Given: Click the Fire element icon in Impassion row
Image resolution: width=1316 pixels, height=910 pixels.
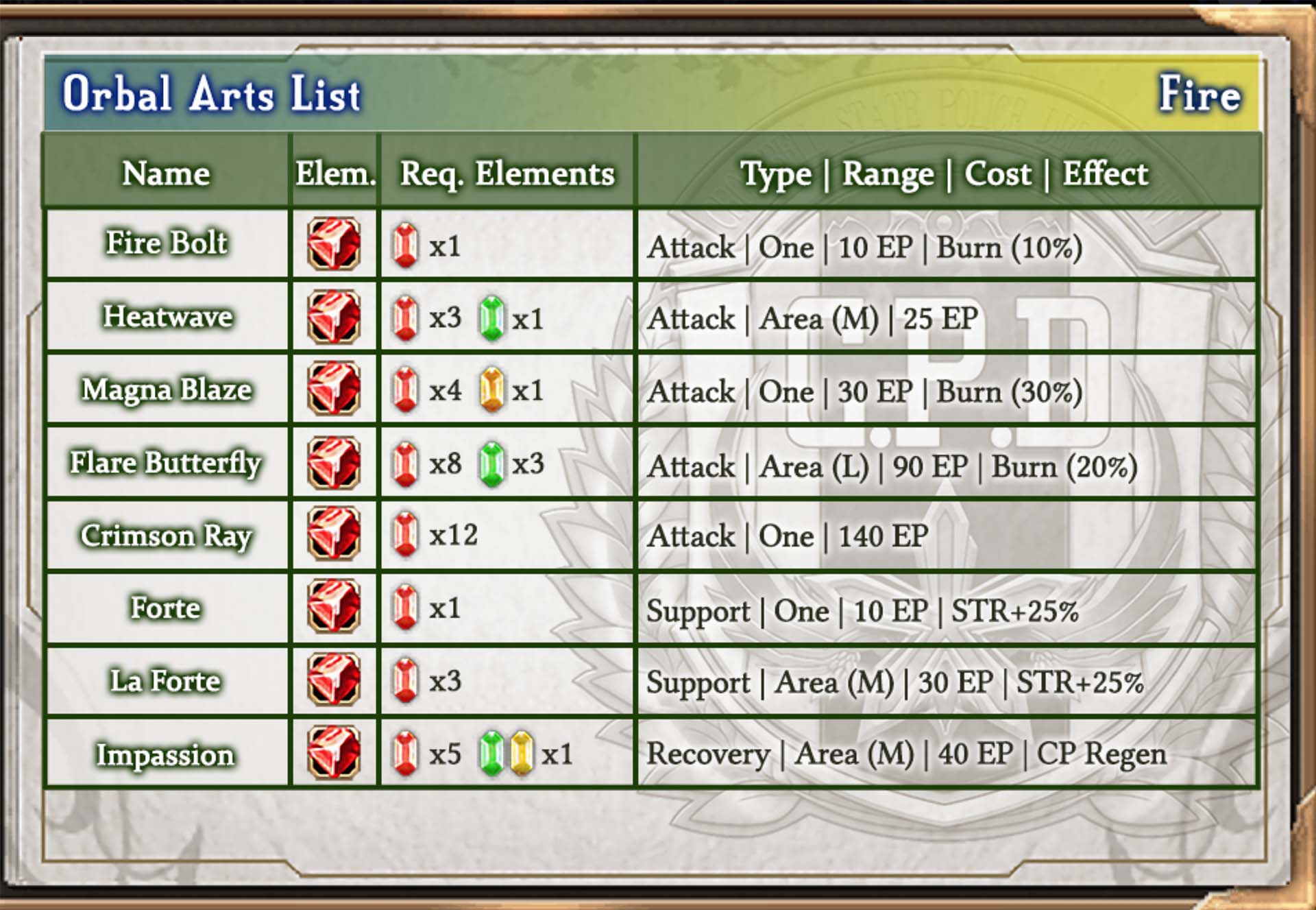Looking at the screenshot, I should point(334,753).
